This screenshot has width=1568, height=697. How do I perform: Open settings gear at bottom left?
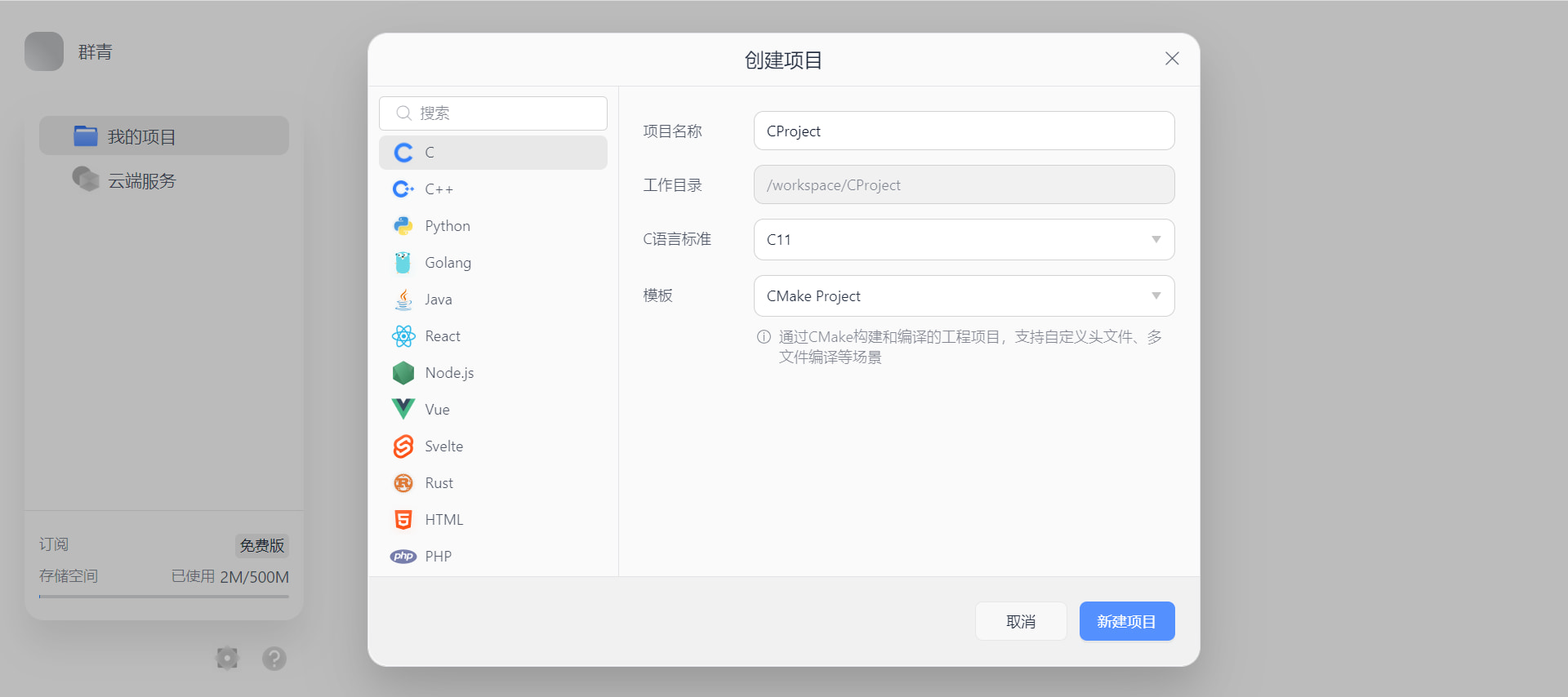[x=227, y=658]
